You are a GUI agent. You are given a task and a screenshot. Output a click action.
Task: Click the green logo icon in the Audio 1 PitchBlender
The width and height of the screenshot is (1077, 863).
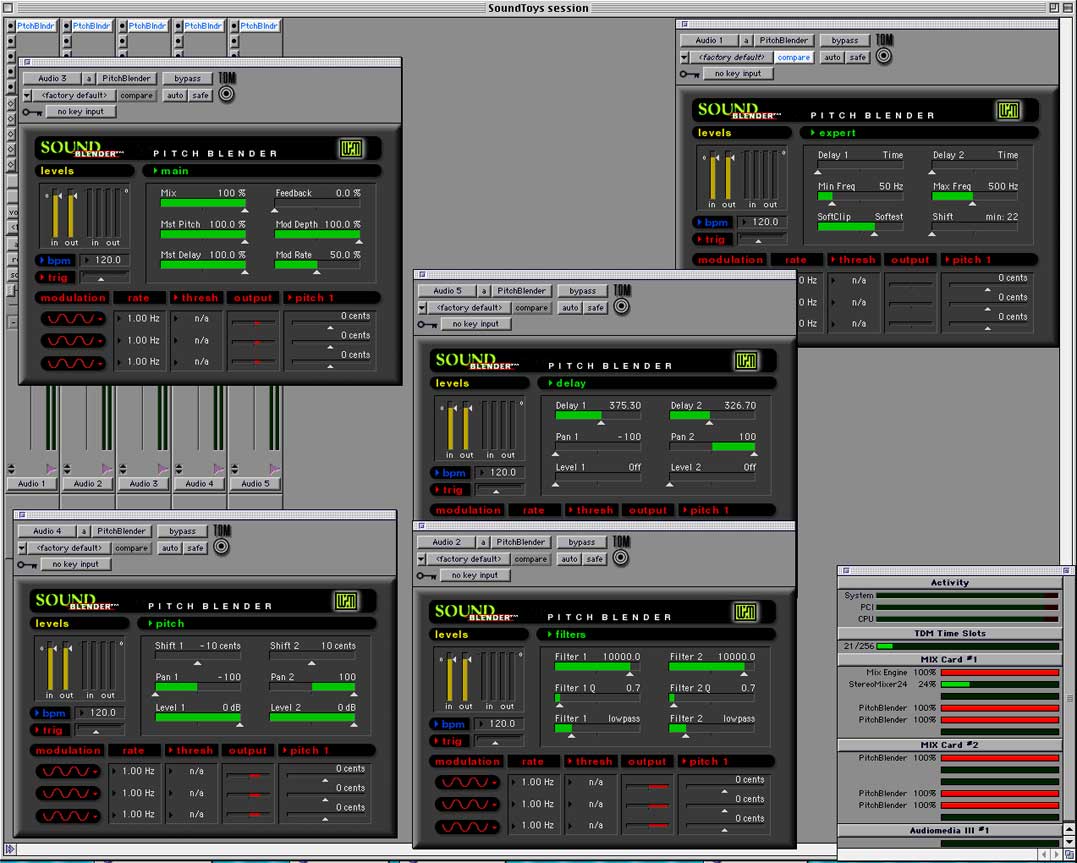click(x=1008, y=110)
